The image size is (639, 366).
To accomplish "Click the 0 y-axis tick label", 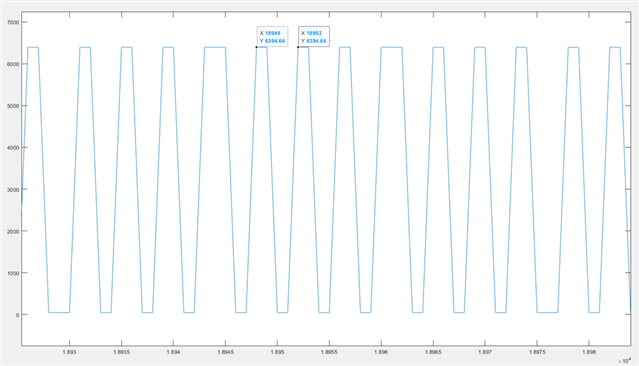I will click(18, 315).
